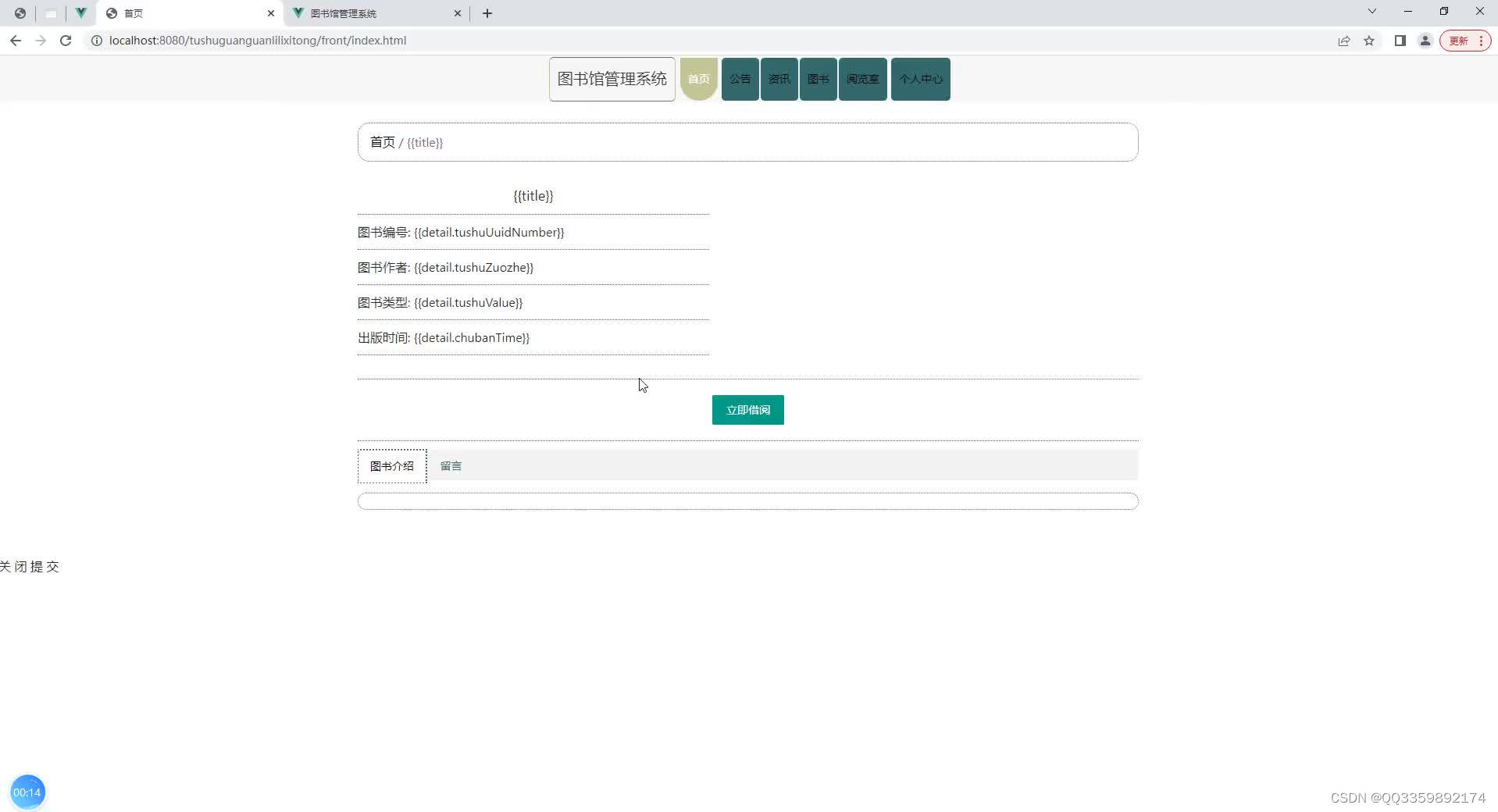
Task: Click the 提交 text at page left
Action: pos(45,567)
